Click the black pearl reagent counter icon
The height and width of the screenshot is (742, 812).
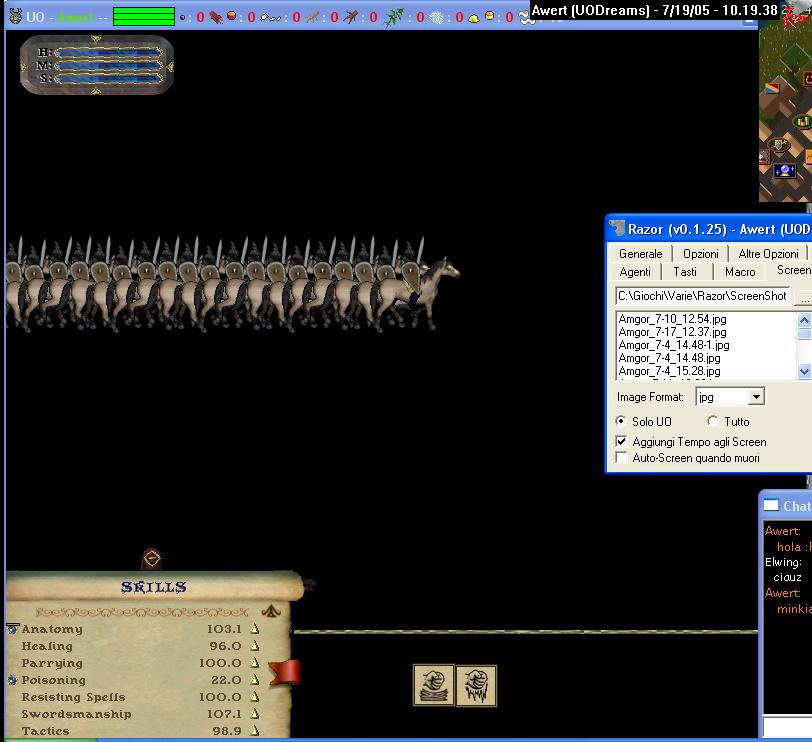point(182,18)
